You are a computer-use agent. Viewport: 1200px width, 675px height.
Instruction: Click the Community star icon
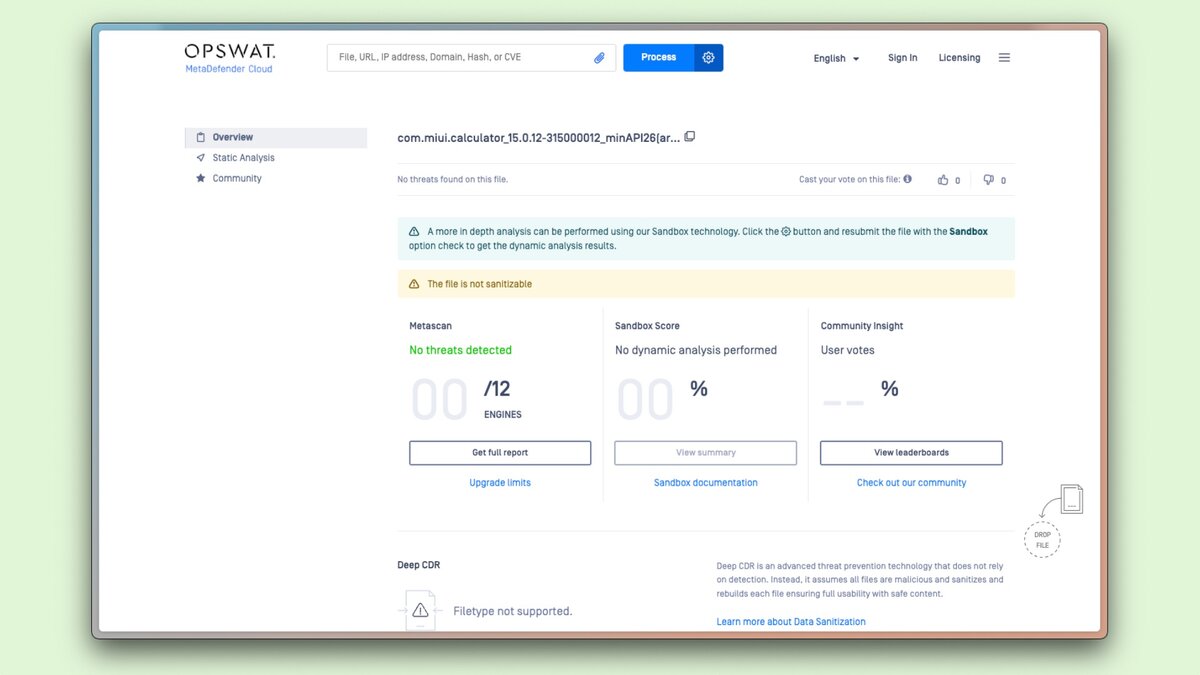[201, 178]
